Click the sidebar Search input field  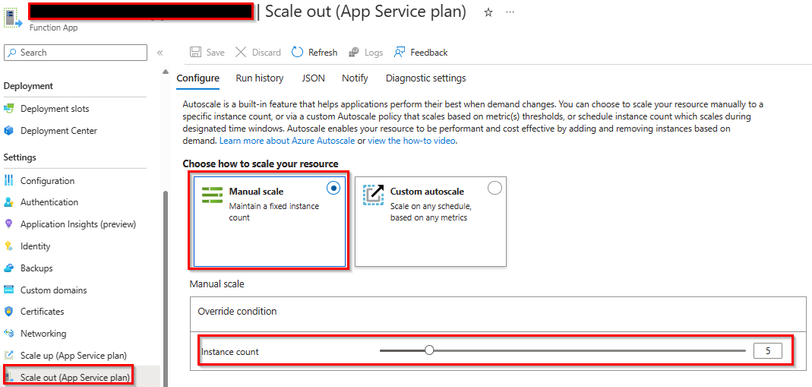76,52
